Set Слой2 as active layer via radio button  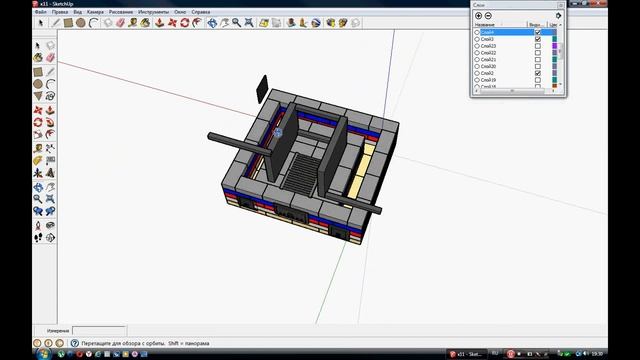point(477,73)
